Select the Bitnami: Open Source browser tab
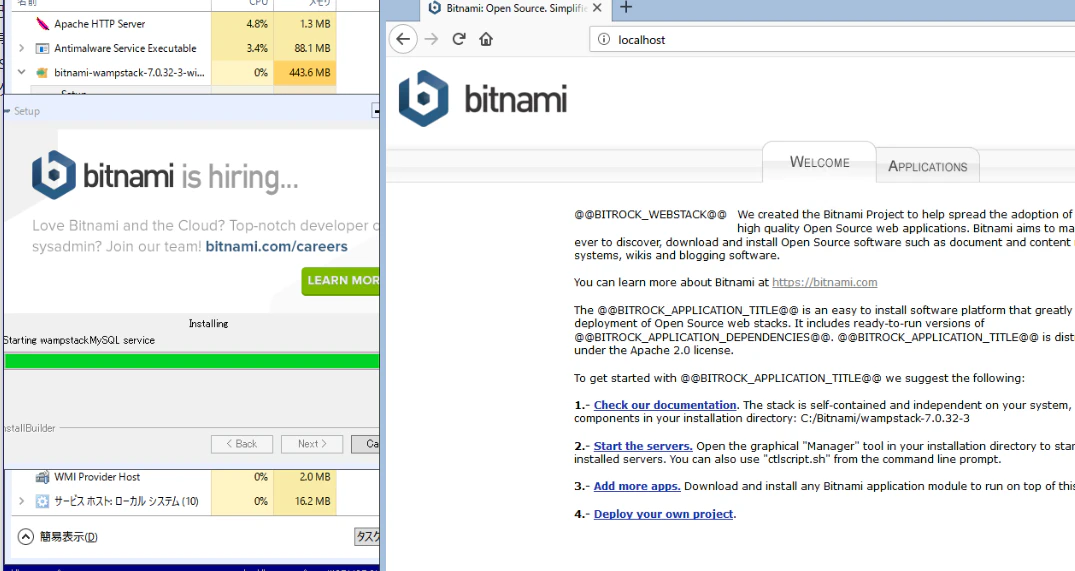Screen dimensions: 1075x571 click(515, 9)
